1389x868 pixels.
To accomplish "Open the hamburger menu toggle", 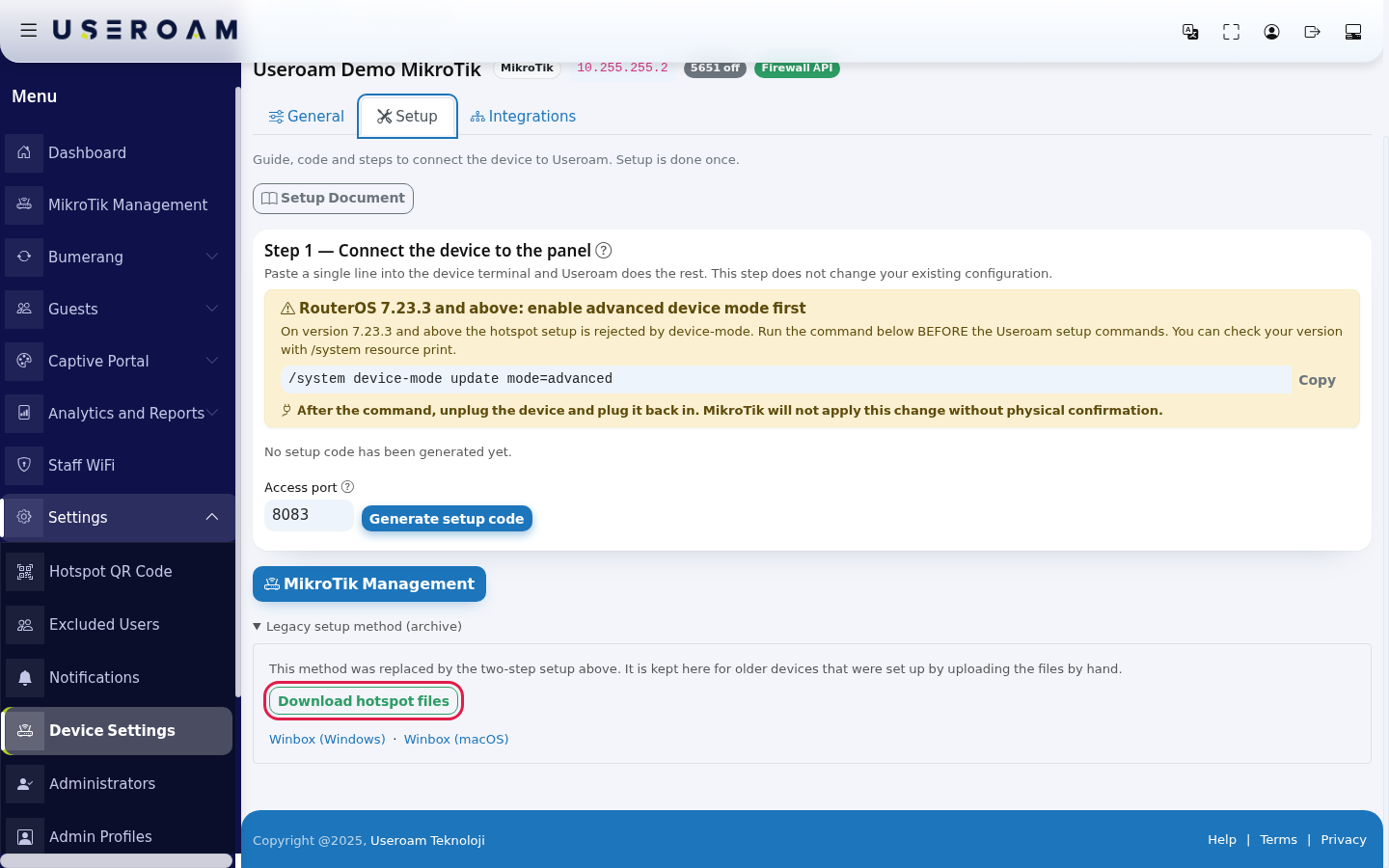I will click(x=29, y=31).
